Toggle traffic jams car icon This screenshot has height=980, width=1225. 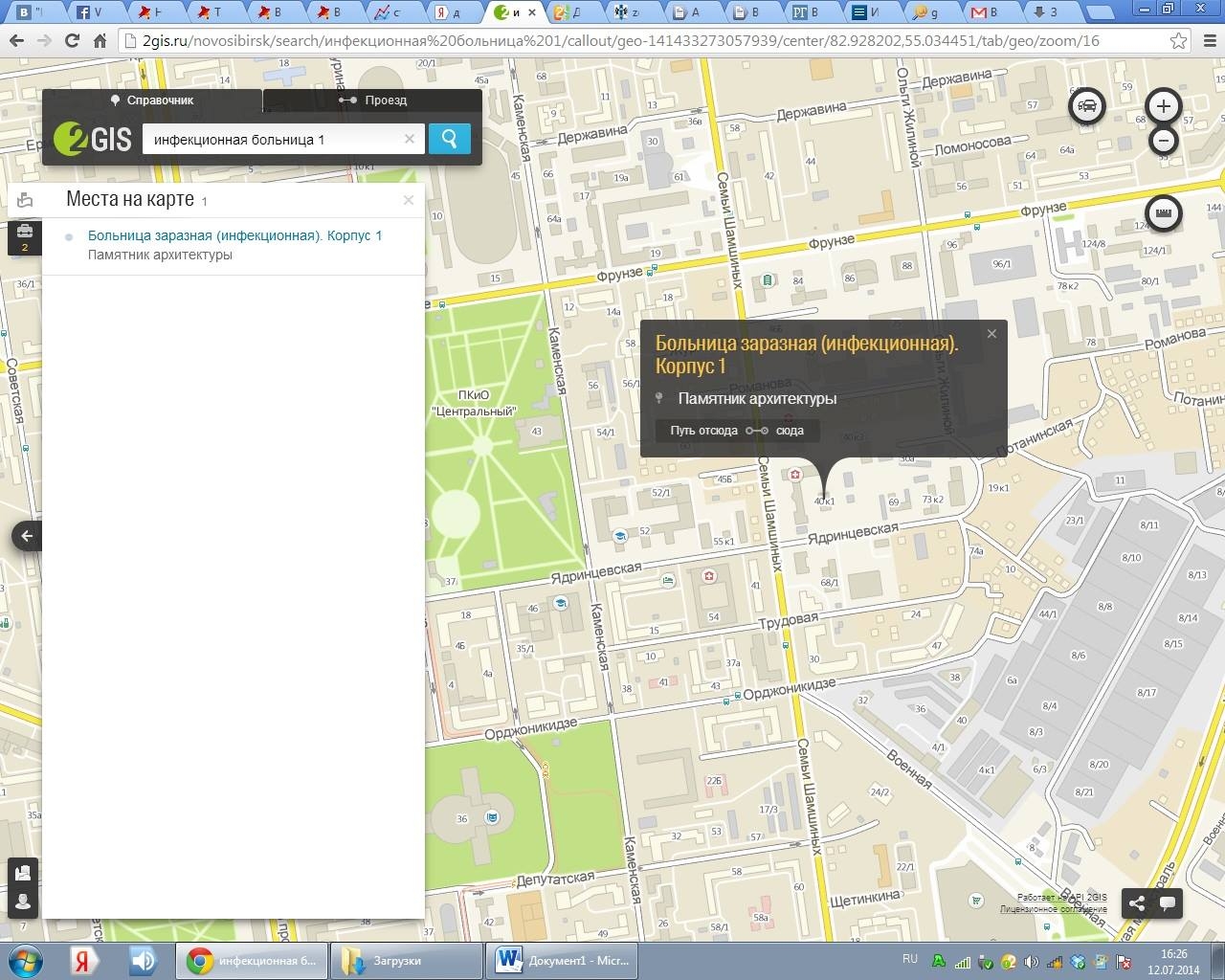tap(1086, 106)
